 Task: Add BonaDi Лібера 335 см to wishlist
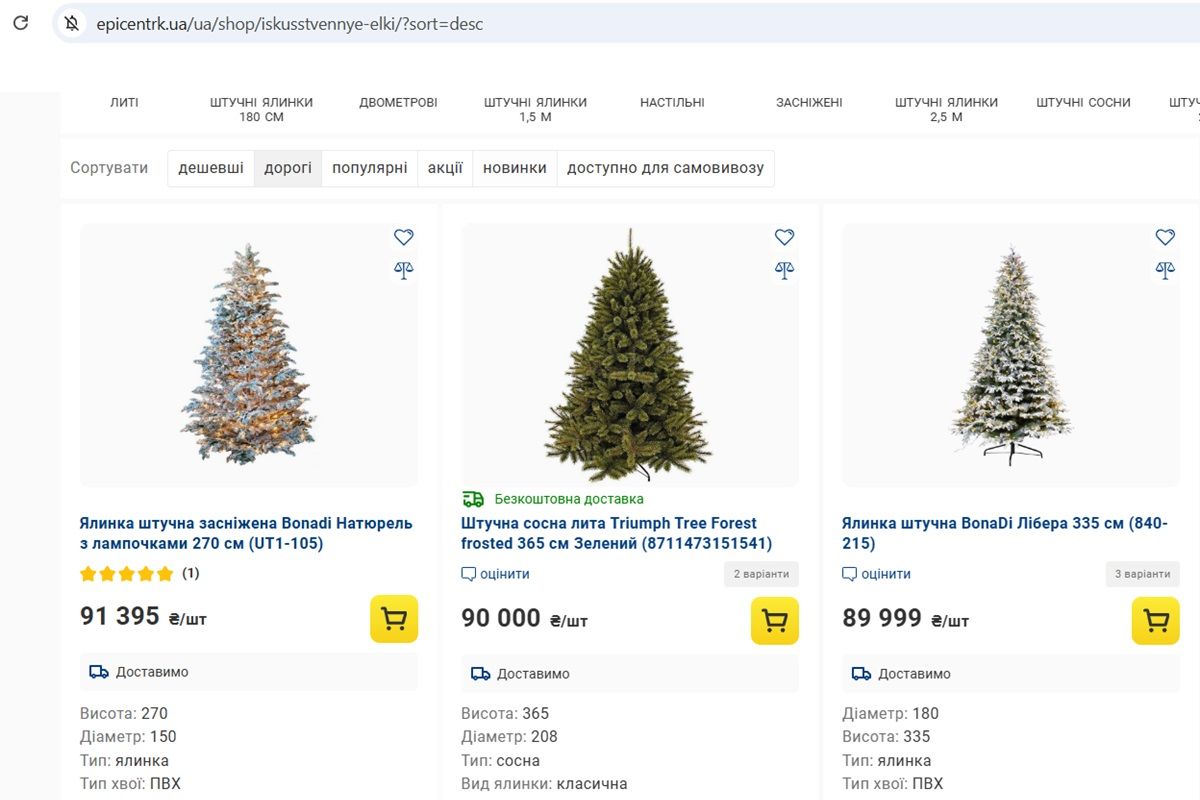(1165, 237)
